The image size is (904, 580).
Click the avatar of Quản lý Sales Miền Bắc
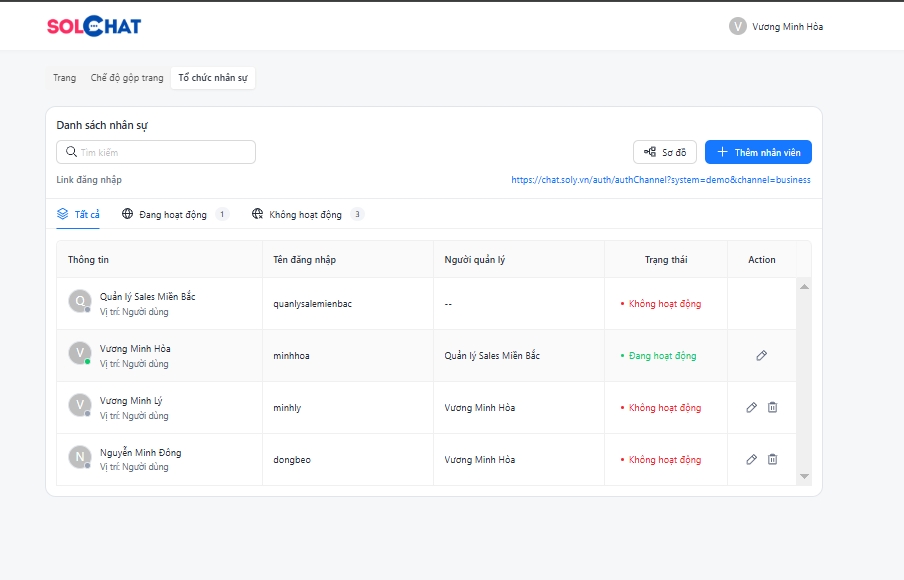click(80, 302)
